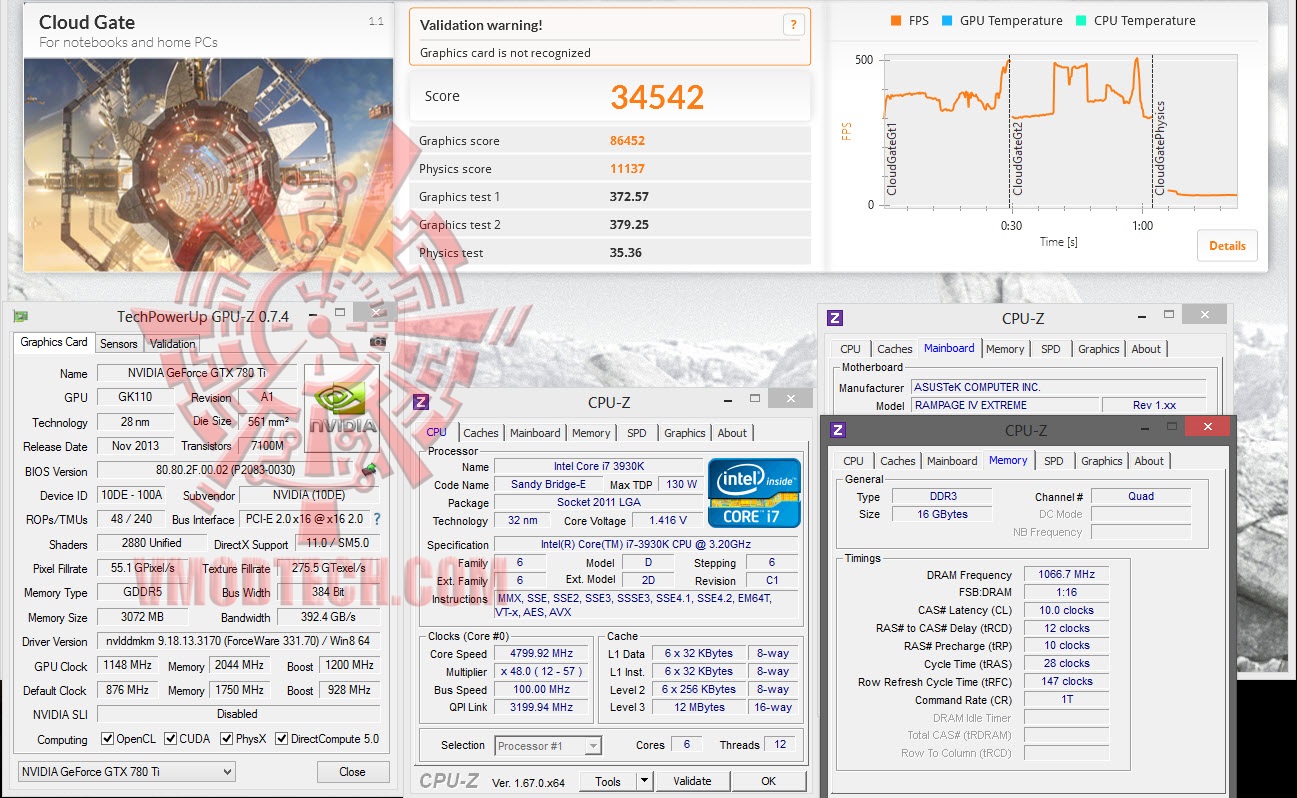1297x798 pixels.
Task: Open CPU tab in the CPU-Z Motherboard window
Action: coord(851,349)
